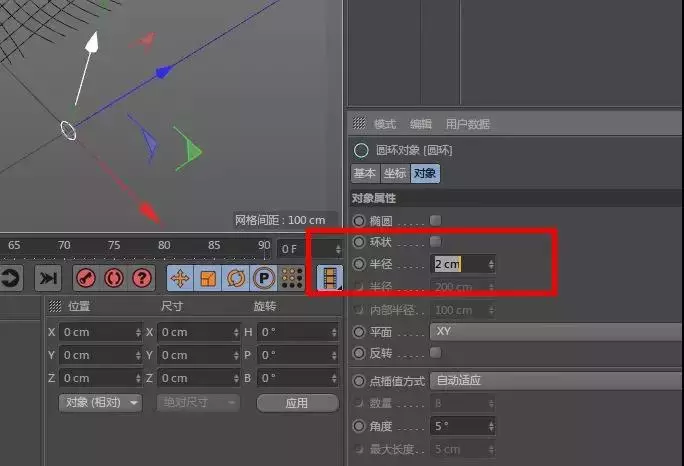This screenshot has height=466, width=684.
Task: Toggle the position (move) keyframe icon
Action: [x=180, y=278]
